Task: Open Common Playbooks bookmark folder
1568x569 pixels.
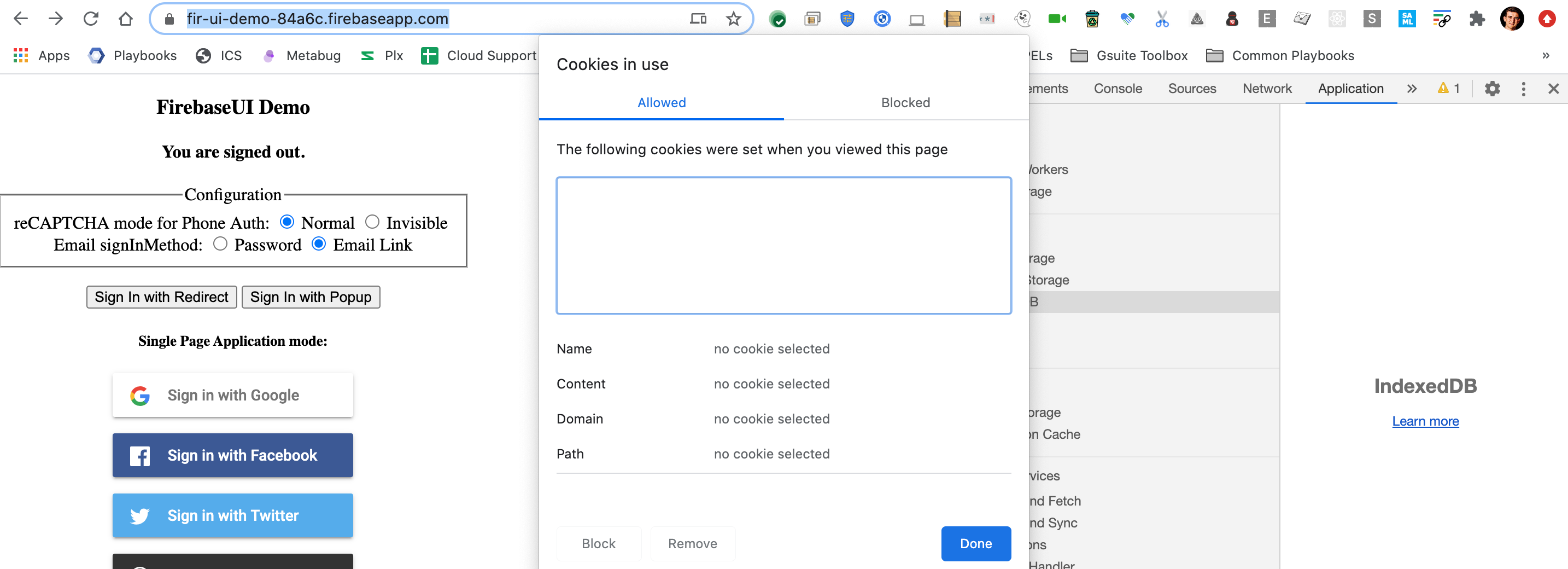Action: coord(1279,56)
